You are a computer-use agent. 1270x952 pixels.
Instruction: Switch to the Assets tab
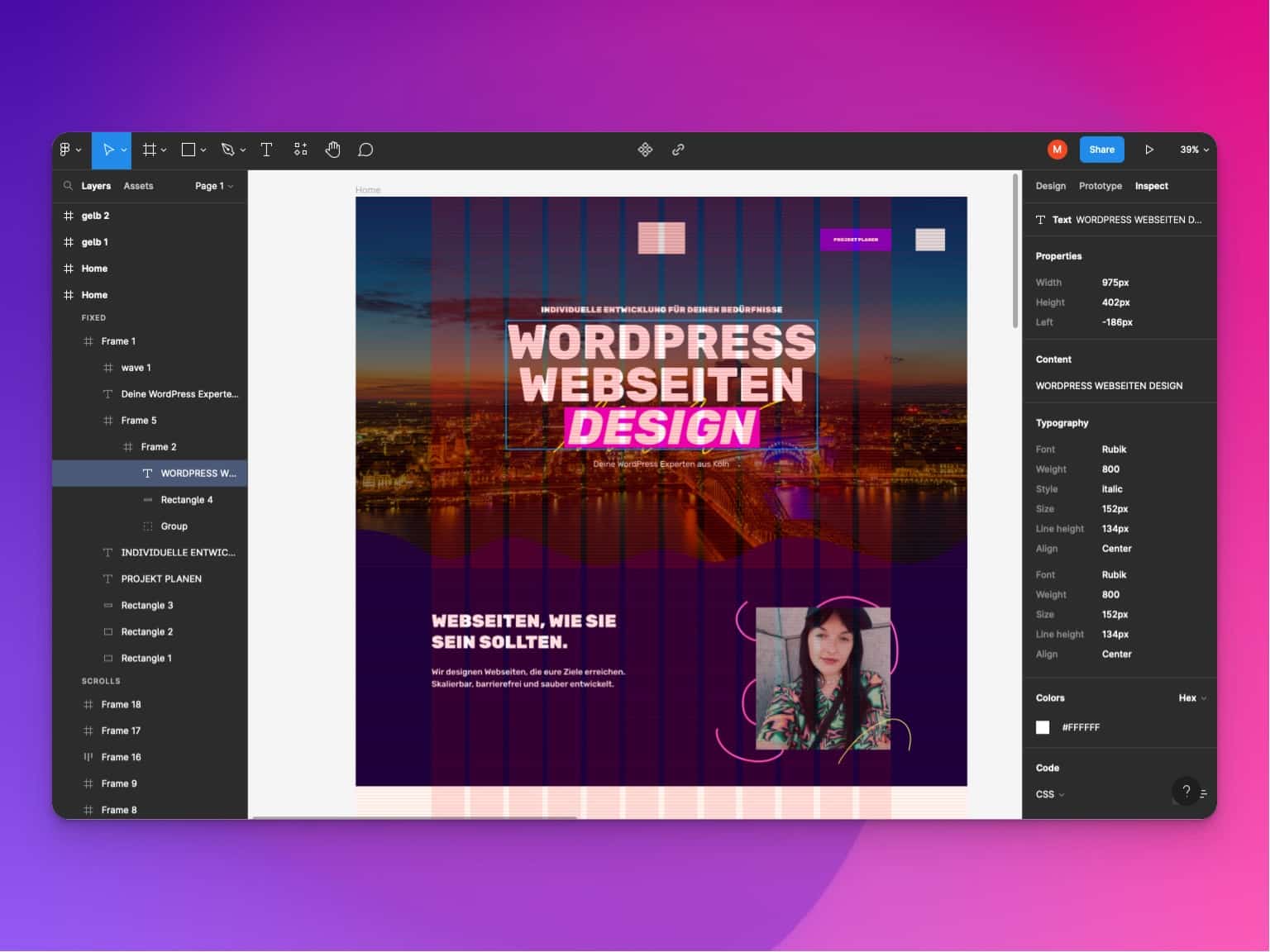[x=138, y=186]
